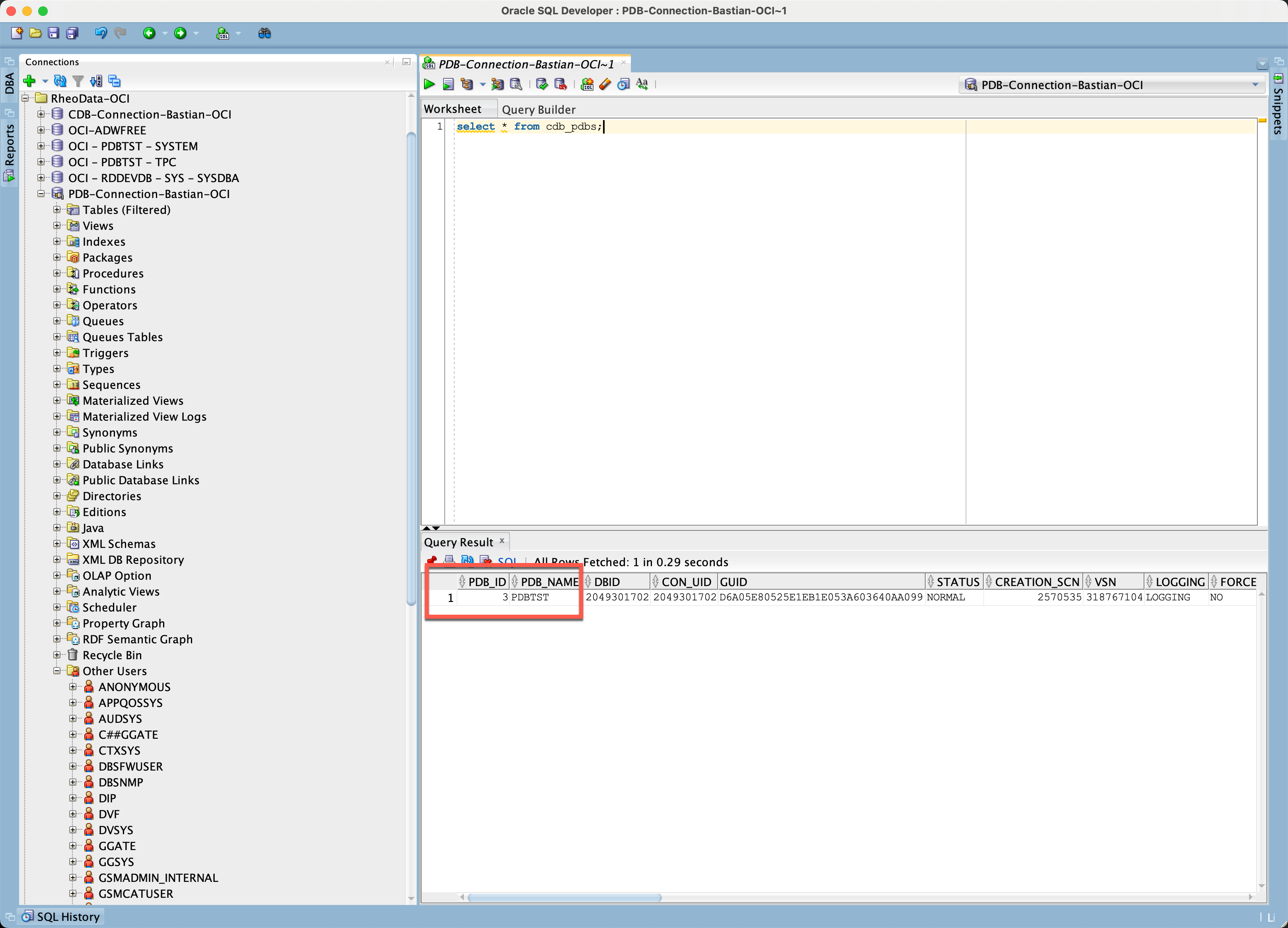This screenshot has width=1288, height=928.
Task: Expand the CDB-Connection-Bastian-OCI node
Action: pyautogui.click(x=41, y=114)
